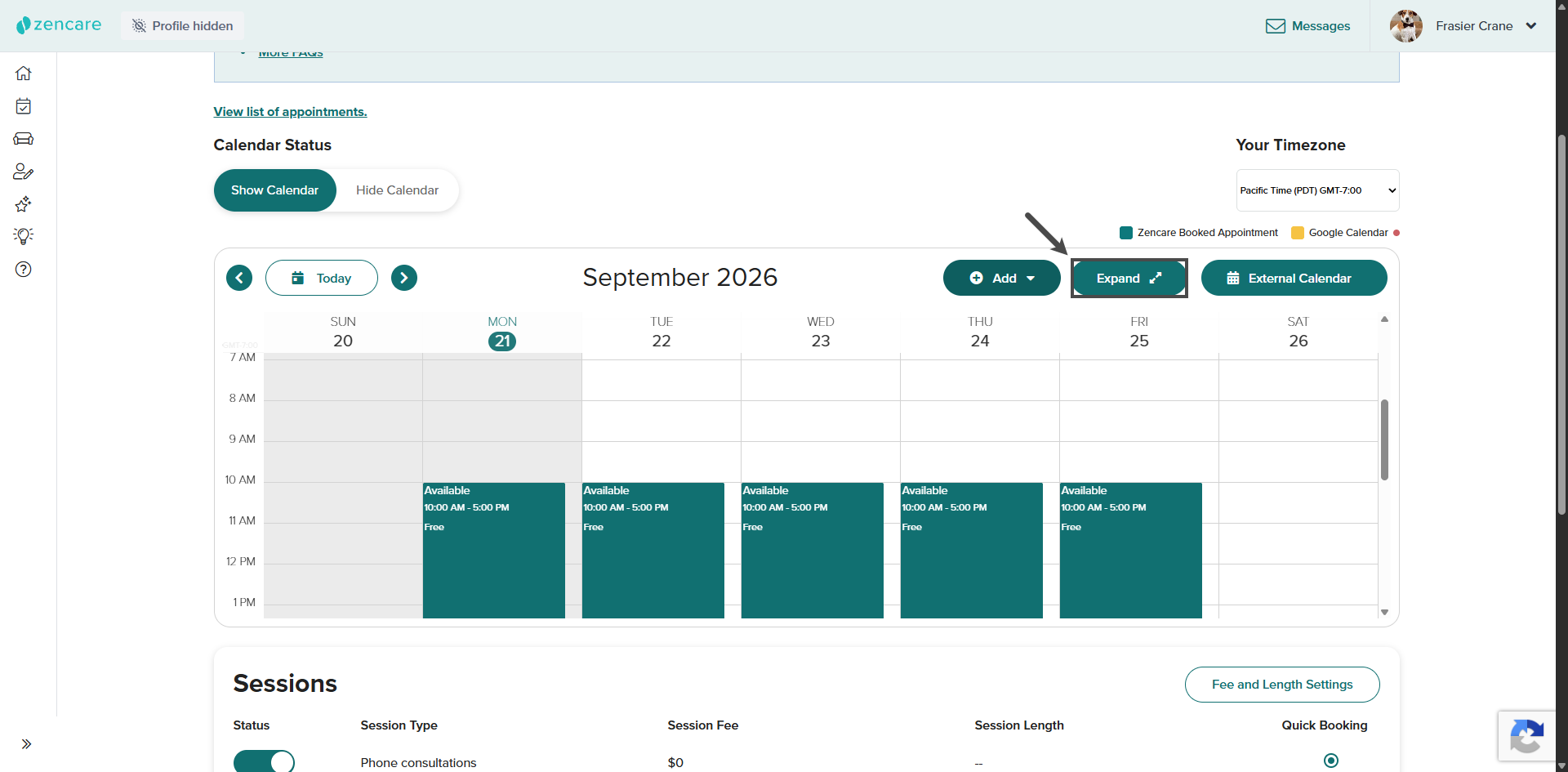
Task: Select Hide Calendar option
Action: coord(397,190)
